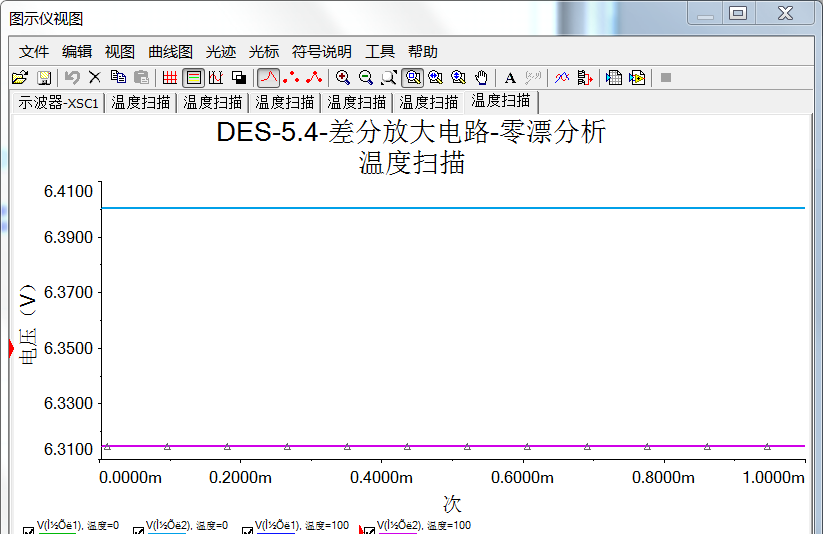Maximize the 图示仪视图 window
The height and width of the screenshot is (534, 823).
coord(737,13)
